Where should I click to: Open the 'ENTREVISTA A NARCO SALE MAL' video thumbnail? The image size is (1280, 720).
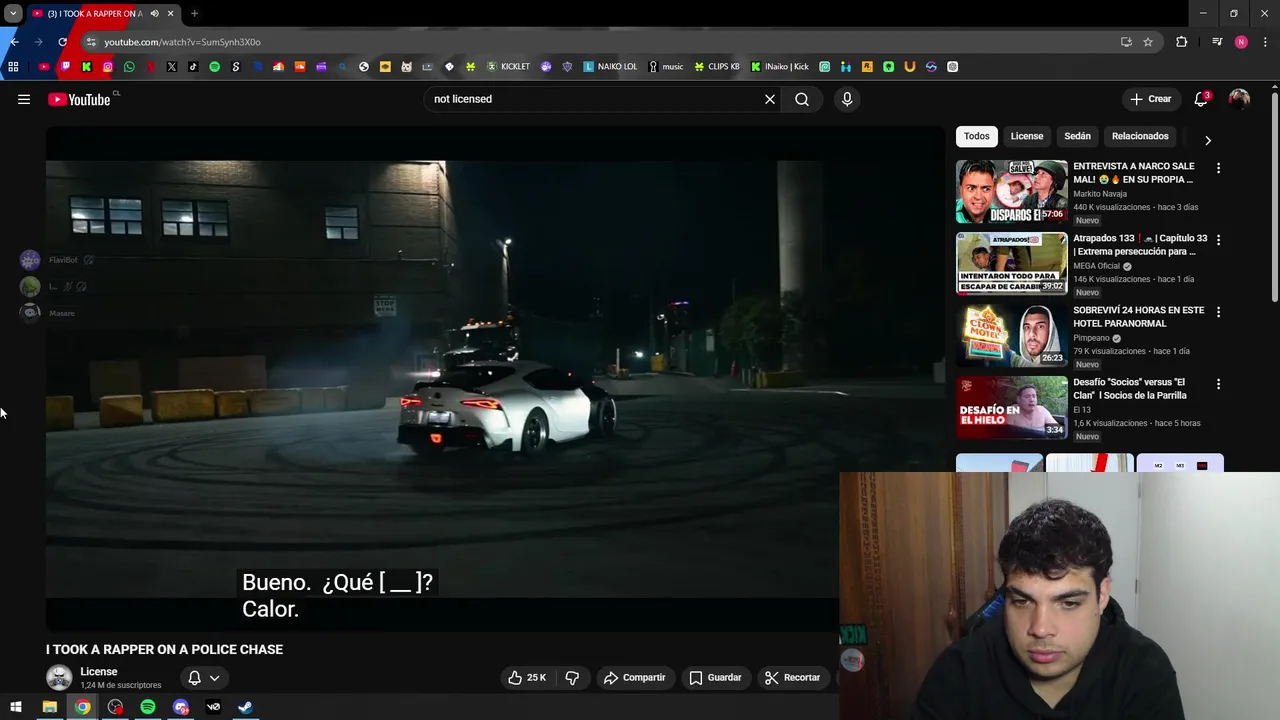coord(1012,191)
